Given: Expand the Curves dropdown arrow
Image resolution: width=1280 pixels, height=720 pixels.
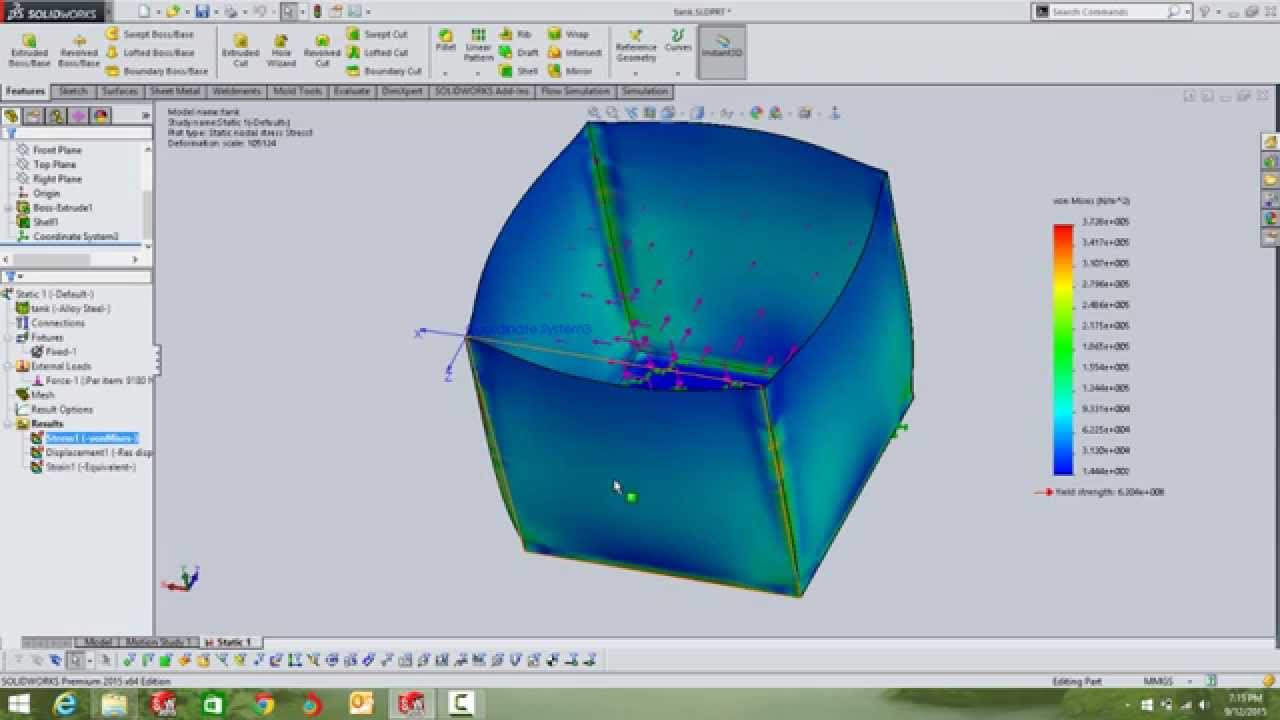Looking at the screenshot, I should click(678, 73).
